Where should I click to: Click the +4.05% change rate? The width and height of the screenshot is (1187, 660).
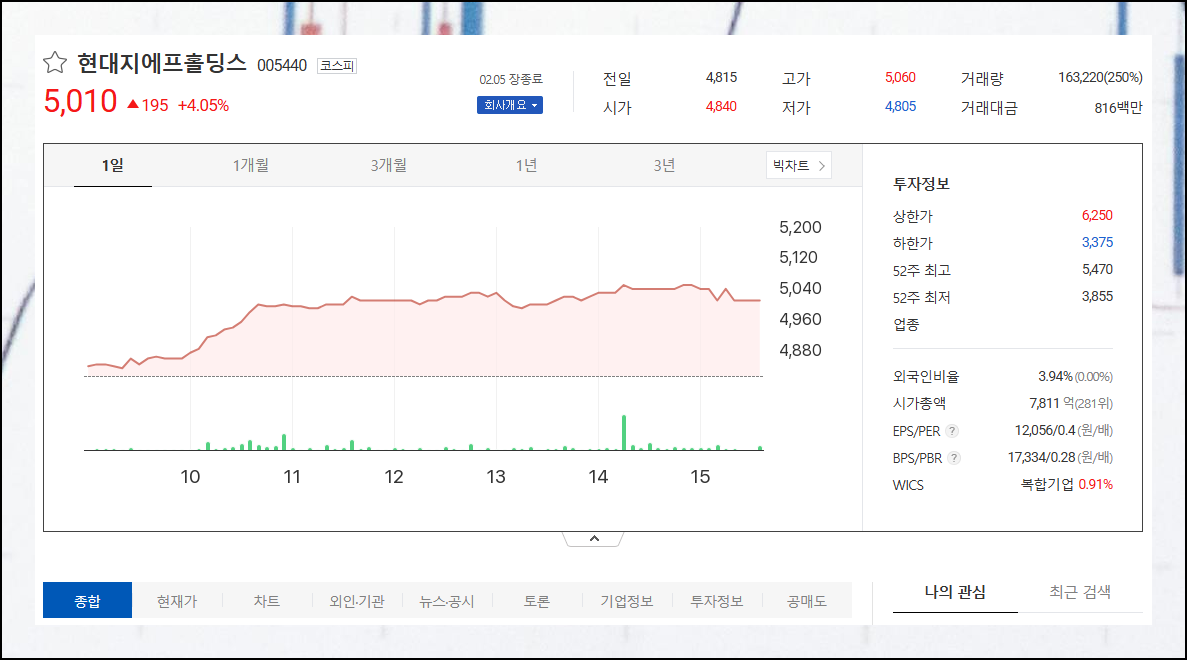tap(203, 105)
